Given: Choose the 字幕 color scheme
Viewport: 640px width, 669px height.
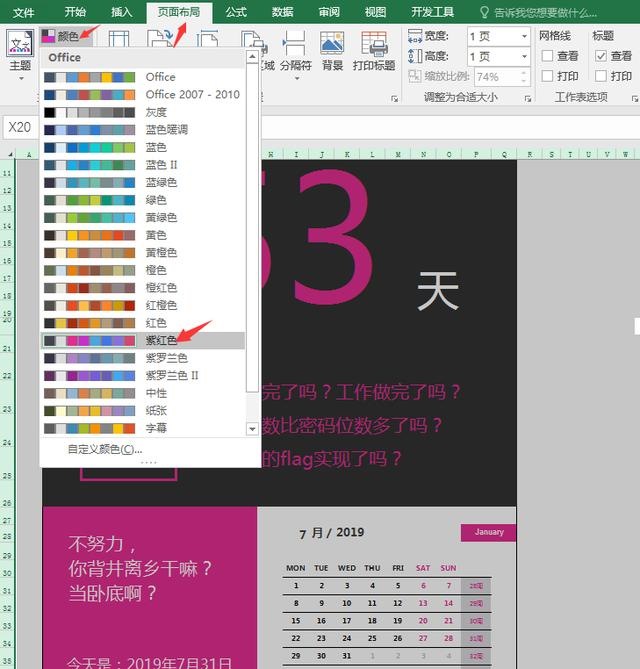Looking at the screenshot, I should 143,428.
